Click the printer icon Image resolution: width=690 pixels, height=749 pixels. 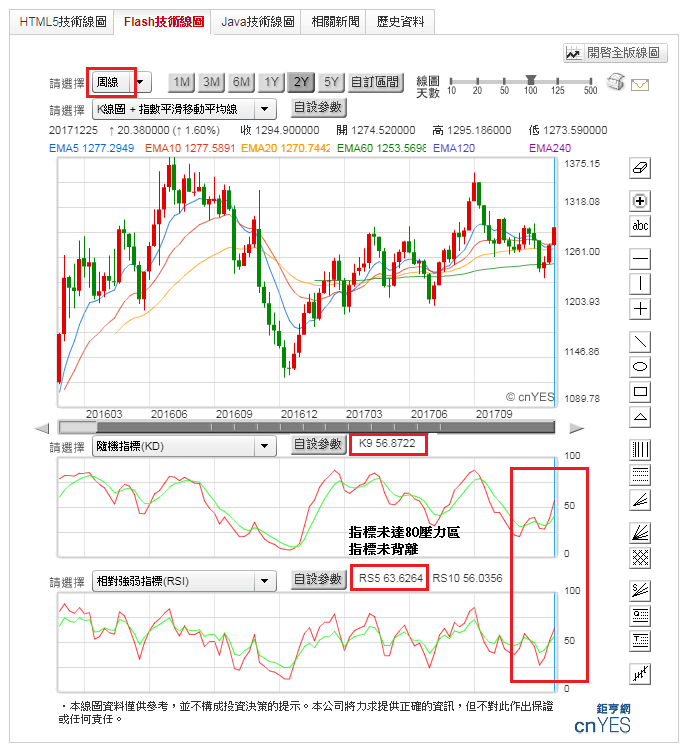(x=615, y=82)
